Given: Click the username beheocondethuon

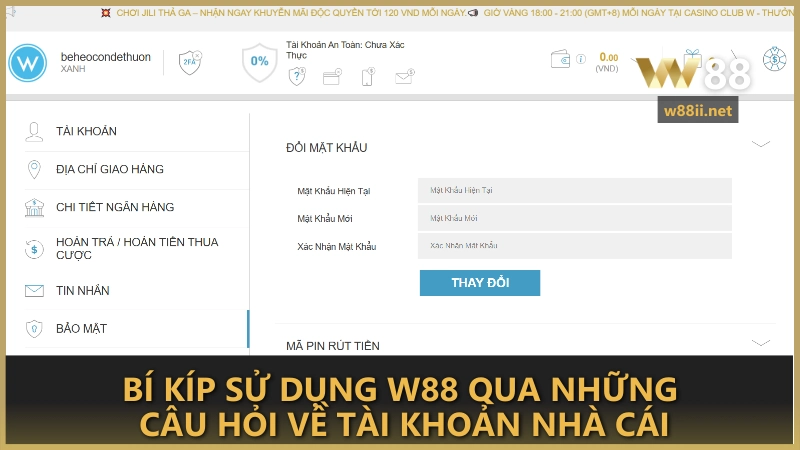Looking at the screenshot, I should (106, 57).
